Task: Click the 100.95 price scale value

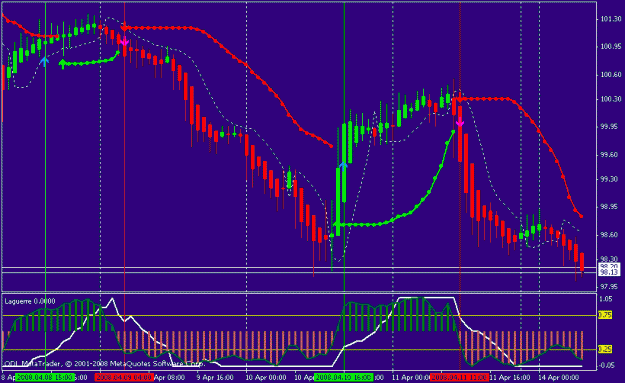Action: [x=611, y=47]
